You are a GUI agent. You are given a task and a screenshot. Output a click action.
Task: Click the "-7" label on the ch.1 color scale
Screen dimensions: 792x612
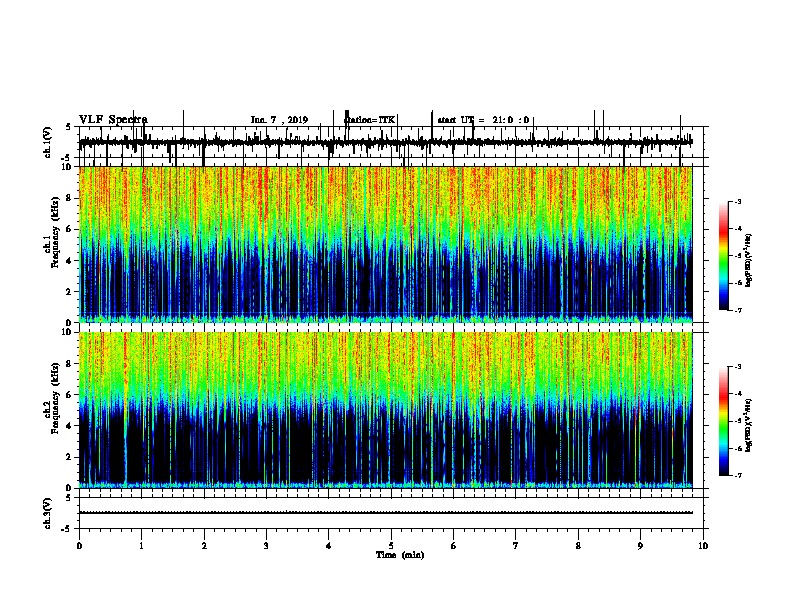(x=738, y=310)
